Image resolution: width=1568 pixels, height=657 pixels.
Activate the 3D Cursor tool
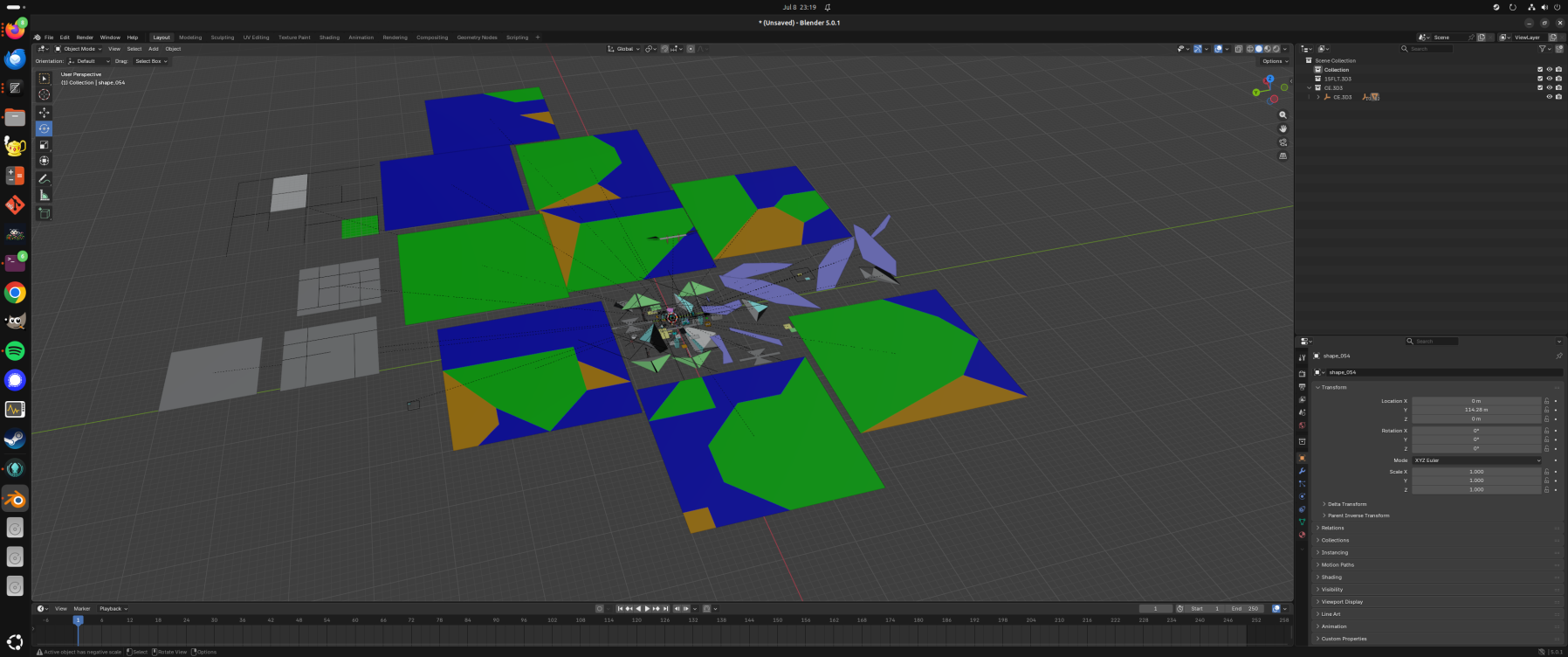(44, 94)
